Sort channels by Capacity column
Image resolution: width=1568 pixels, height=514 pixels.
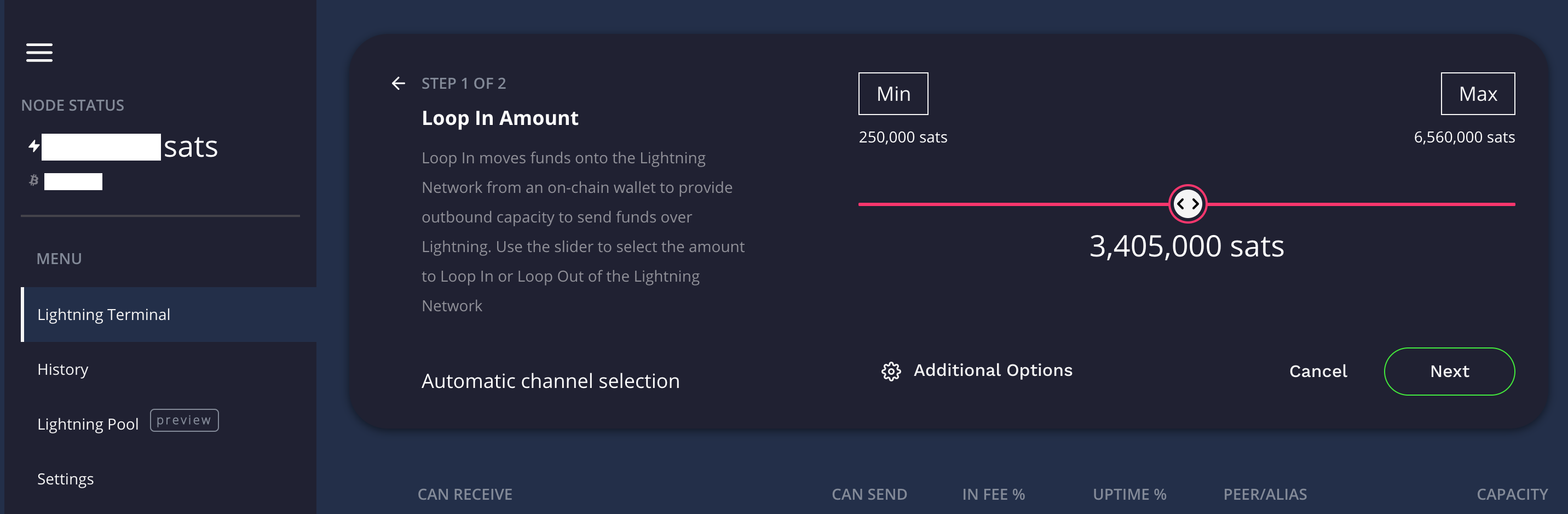pos(1512,494)
